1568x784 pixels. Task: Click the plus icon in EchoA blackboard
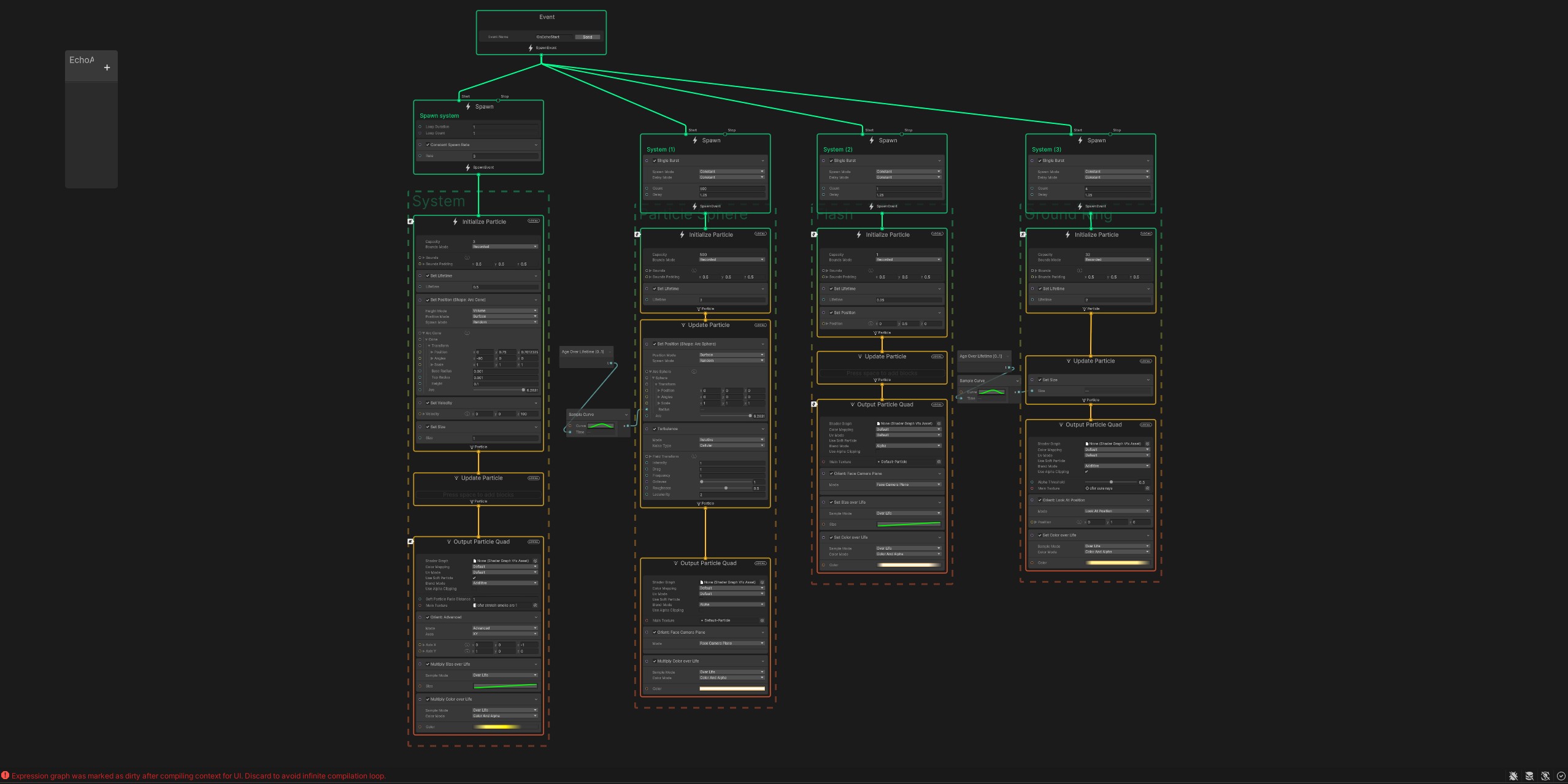tap(107, 67)
